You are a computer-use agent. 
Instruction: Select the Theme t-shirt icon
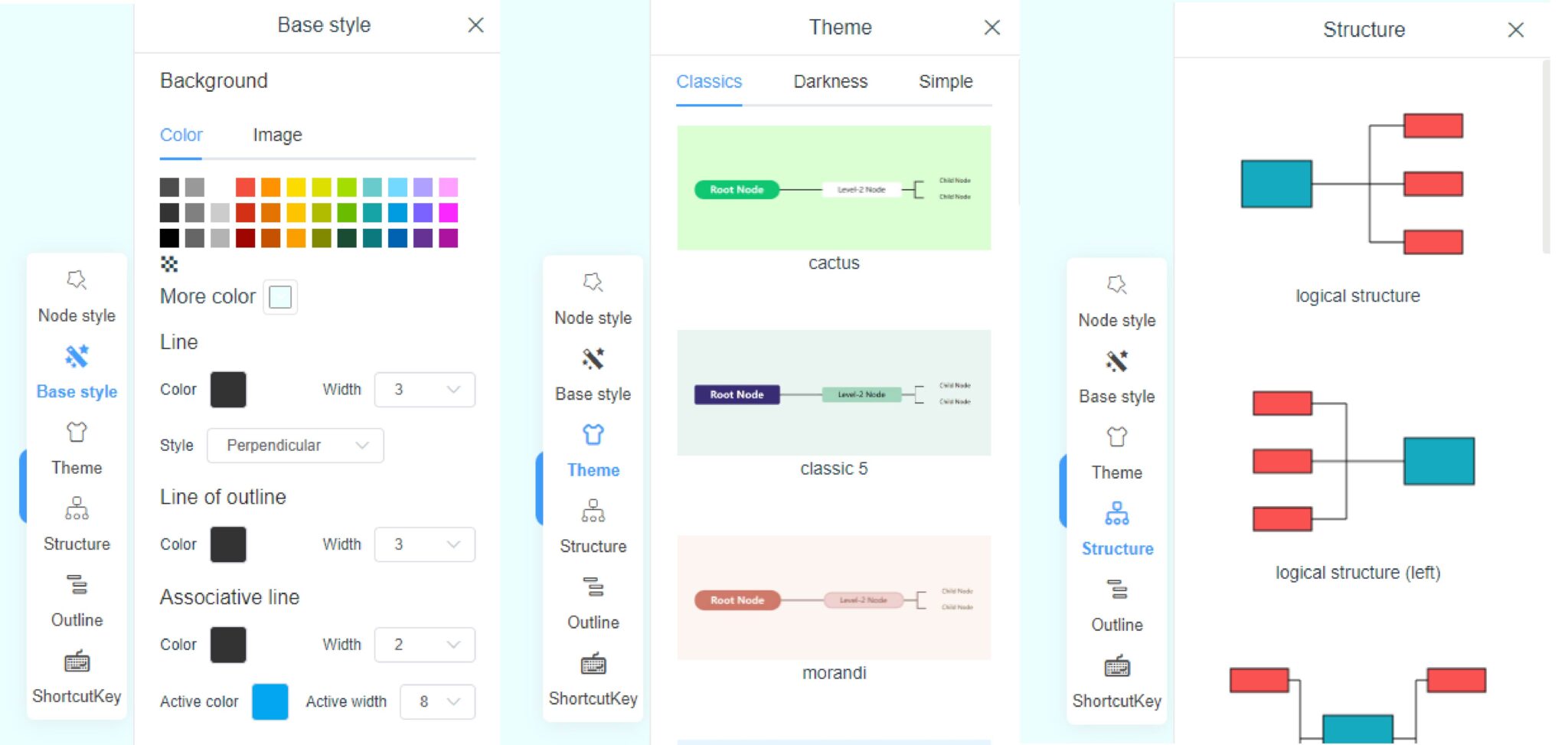click(76, 433)
